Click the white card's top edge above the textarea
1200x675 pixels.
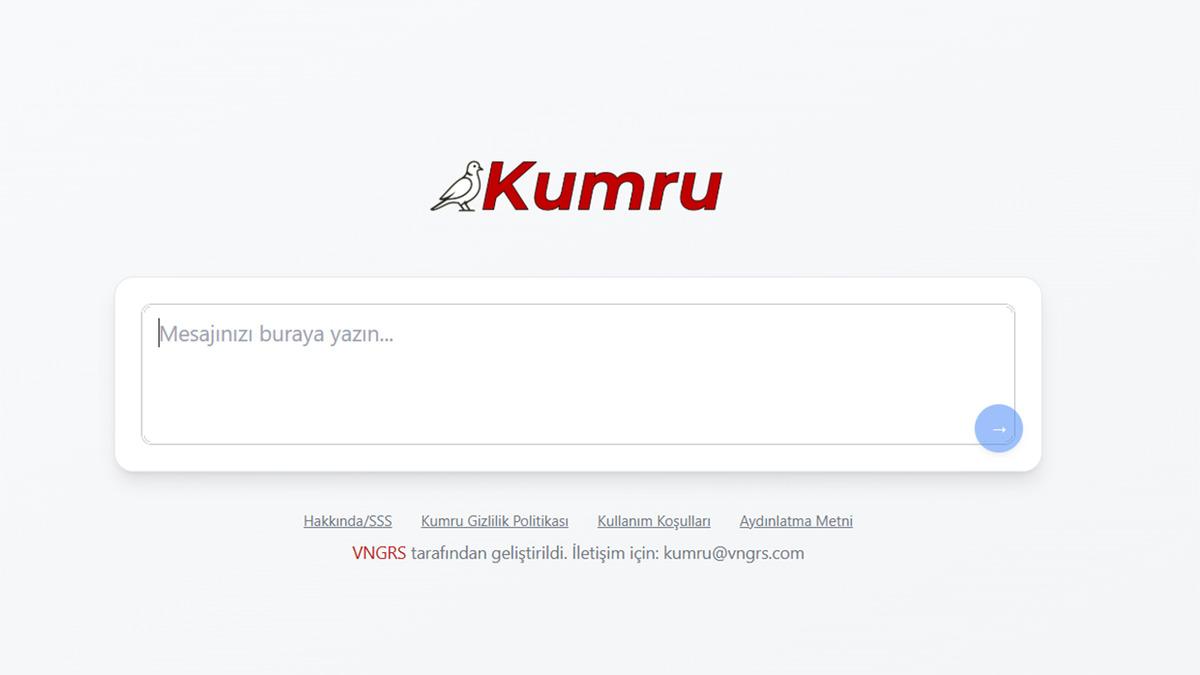pyautogui.click(x=577, y=290)
